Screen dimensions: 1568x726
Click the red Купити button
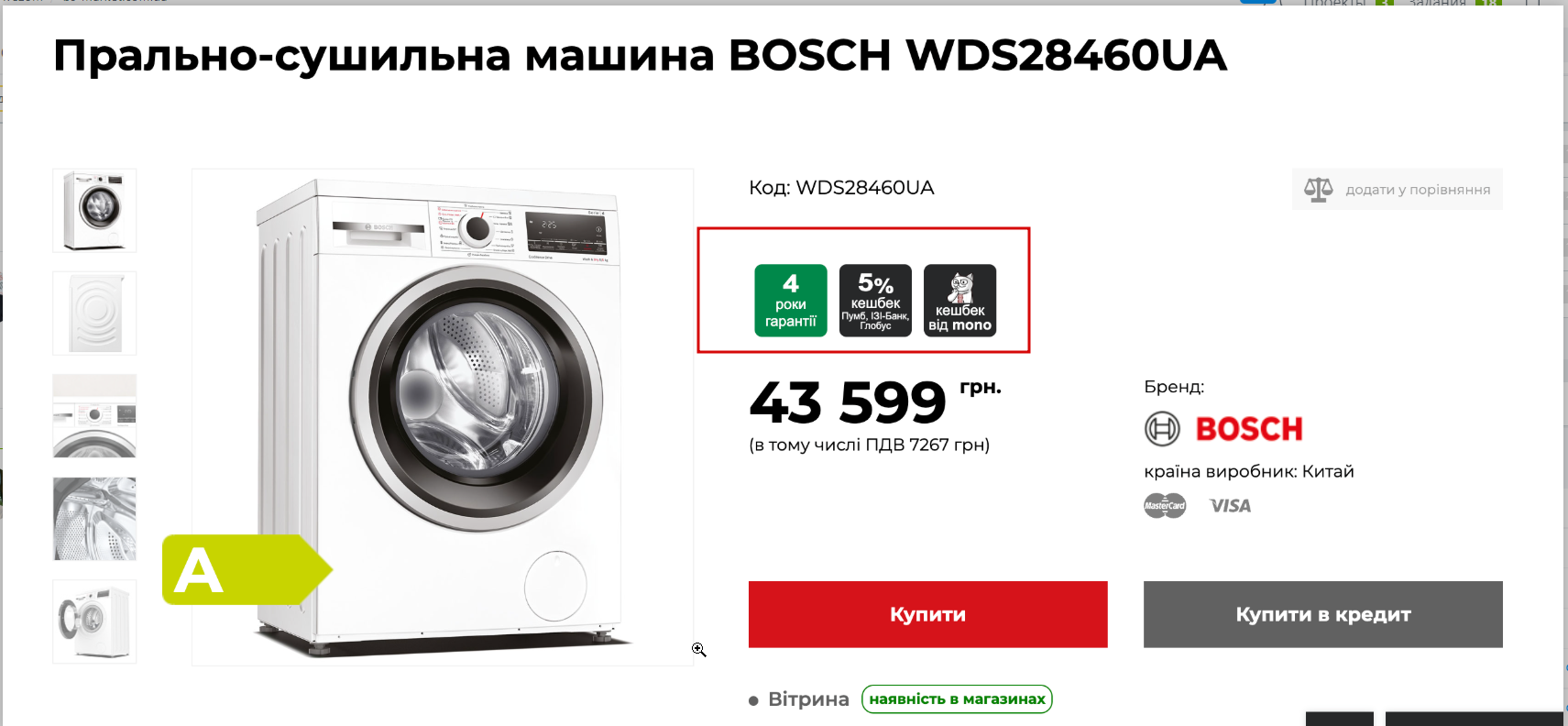[x=927, y=614]
